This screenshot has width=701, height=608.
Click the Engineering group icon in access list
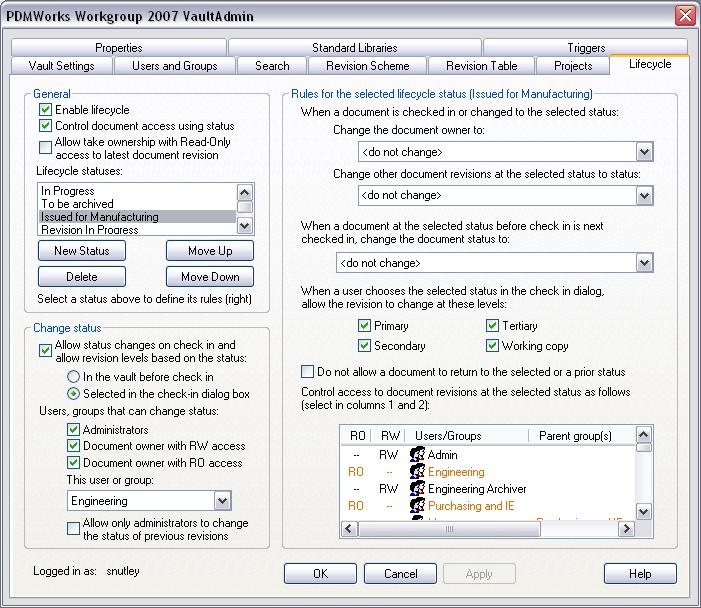pyautogui.click(x=417, y=471)
